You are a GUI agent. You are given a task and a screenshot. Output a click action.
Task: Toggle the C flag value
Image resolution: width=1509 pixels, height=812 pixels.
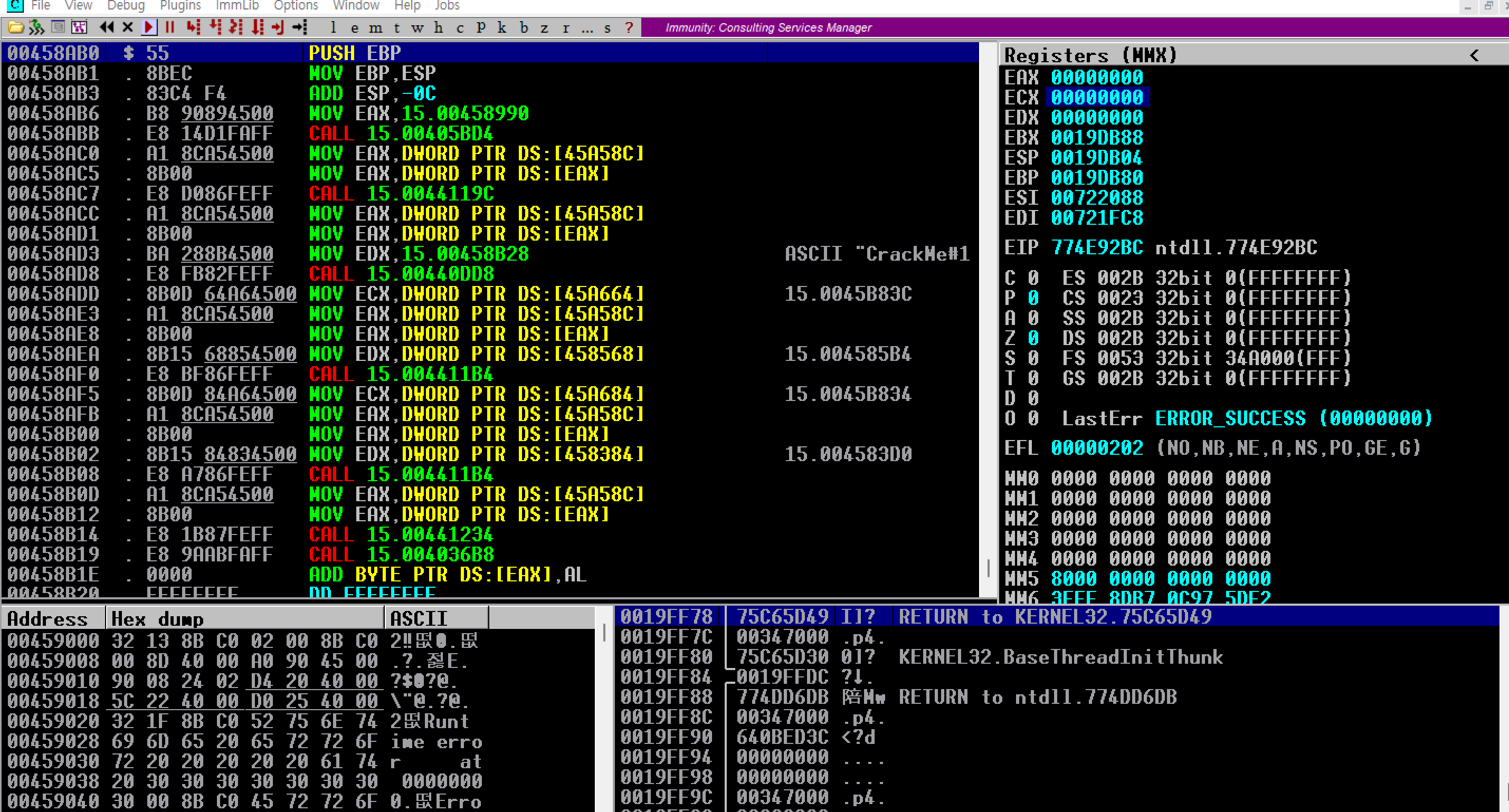[1033, 278]
